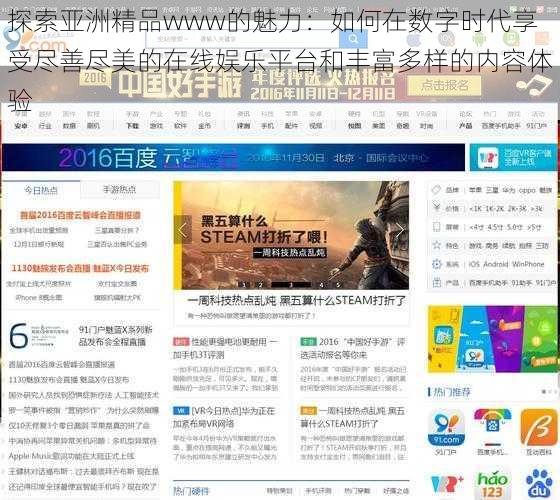This screenshot has width=560, height=500.
Task: Open the 产品 navigation item
Action: (x=466, y=125)
